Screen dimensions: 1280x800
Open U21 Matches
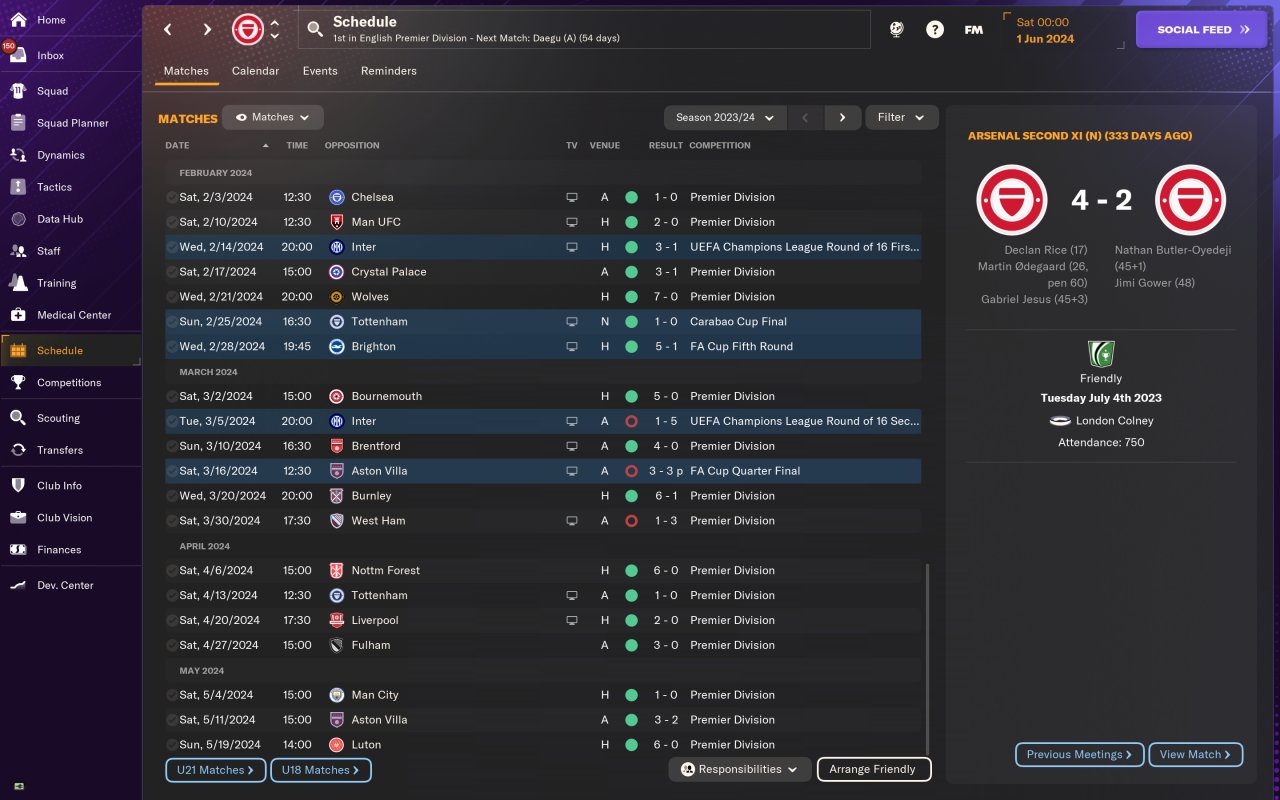click(x=216, y=770)
